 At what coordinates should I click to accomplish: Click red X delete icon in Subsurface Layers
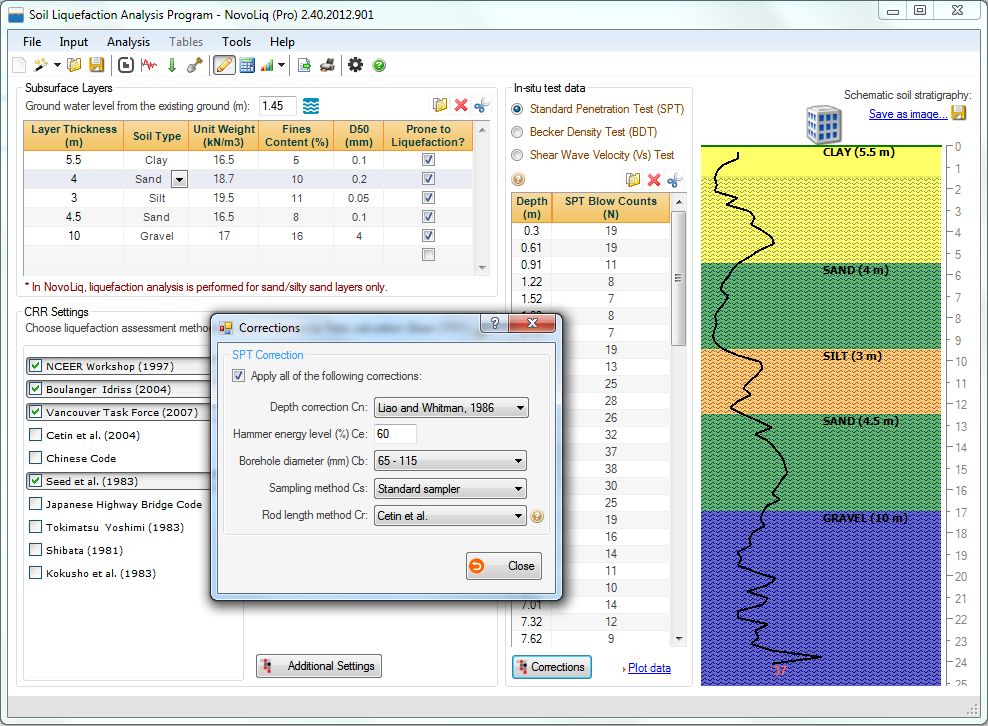pyautogui.click(x=461, y=105)
